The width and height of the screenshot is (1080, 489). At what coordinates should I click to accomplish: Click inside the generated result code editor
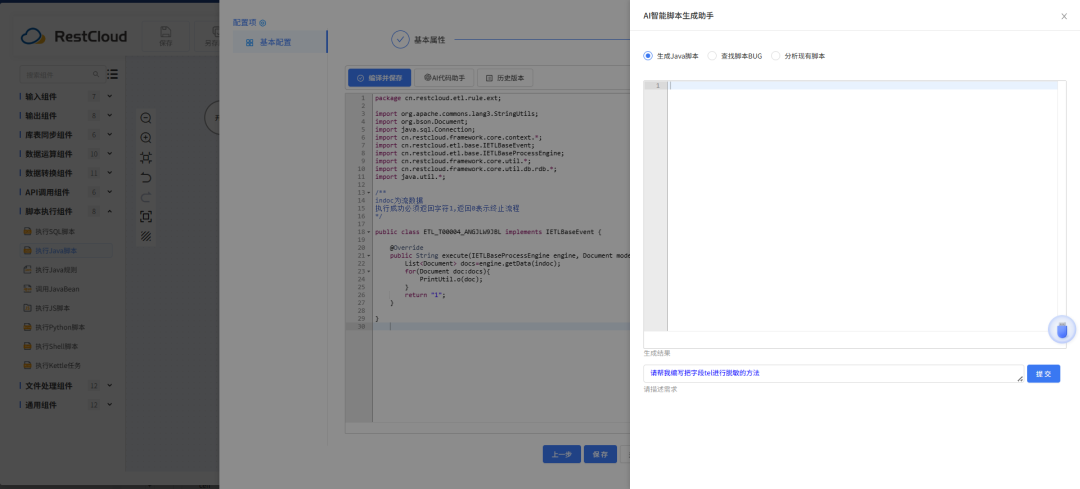coord(862,207)
